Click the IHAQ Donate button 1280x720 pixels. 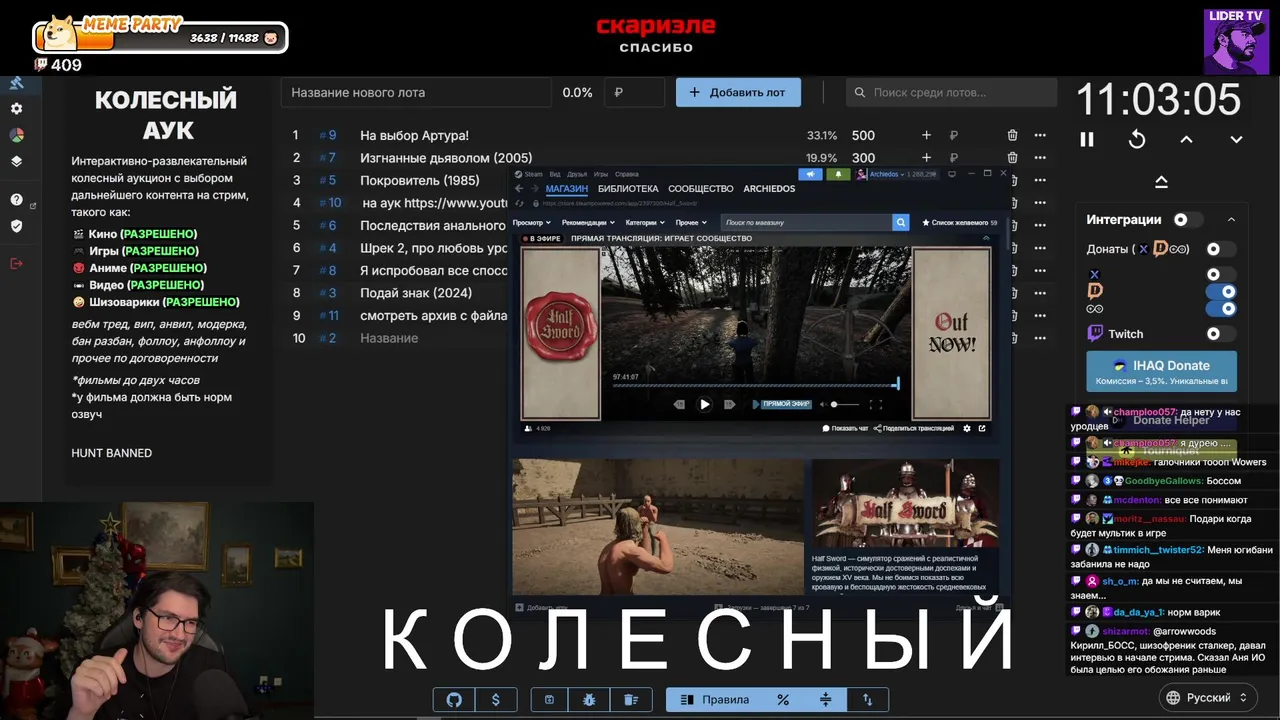coord(1161,371)
